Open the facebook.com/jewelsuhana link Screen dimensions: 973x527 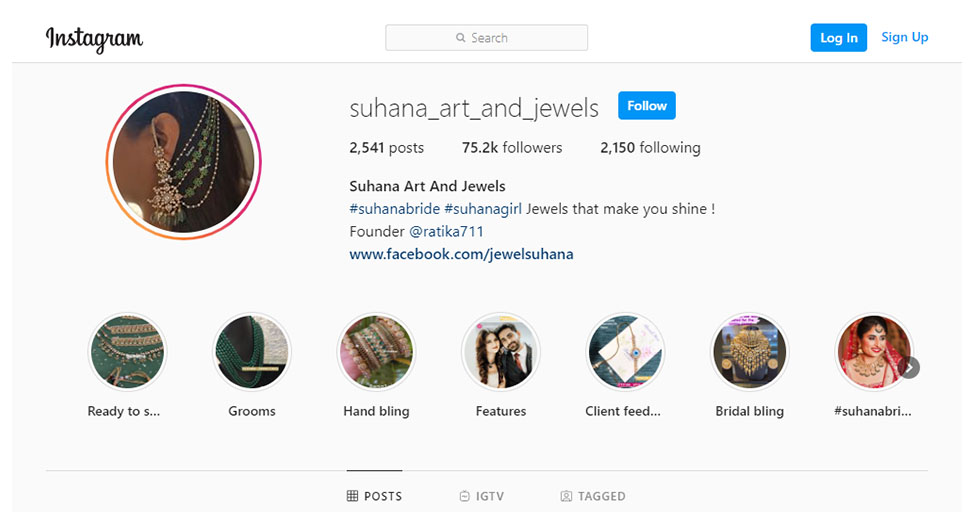(461, 254)
